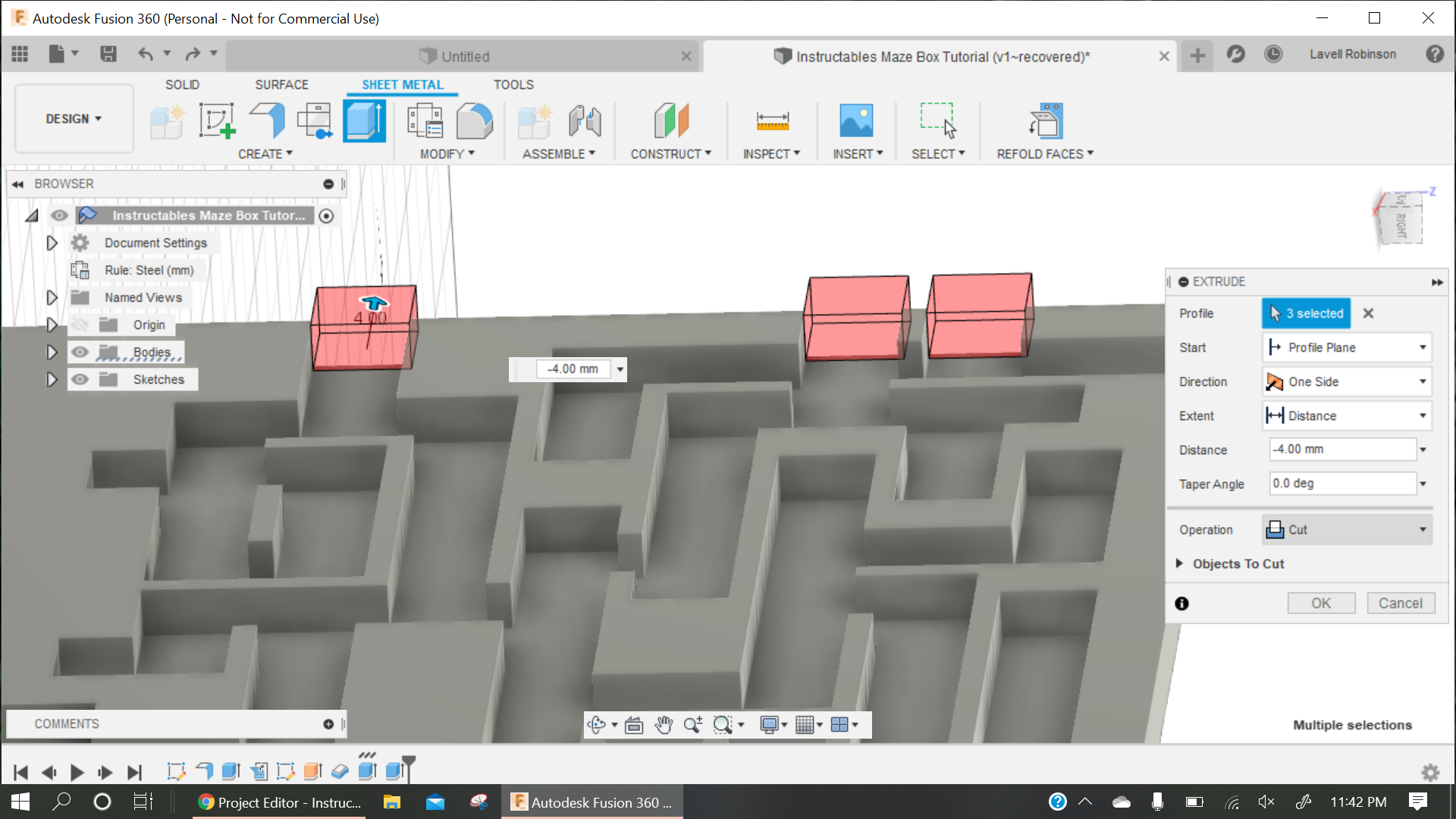This screenshot has width=1456, height=819.
Task: Toggle visibility of the root component
Action: click(x=59, y=215)
